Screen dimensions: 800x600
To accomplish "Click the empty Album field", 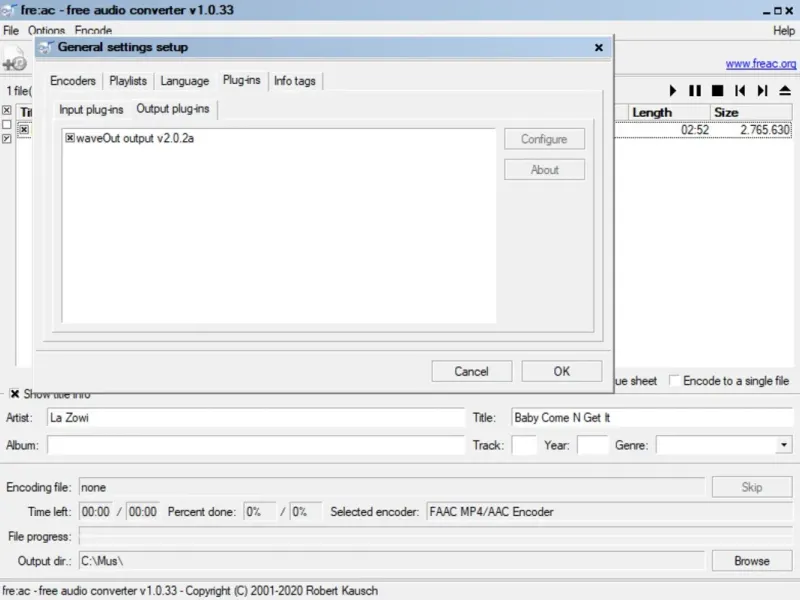I will [256, 445].
